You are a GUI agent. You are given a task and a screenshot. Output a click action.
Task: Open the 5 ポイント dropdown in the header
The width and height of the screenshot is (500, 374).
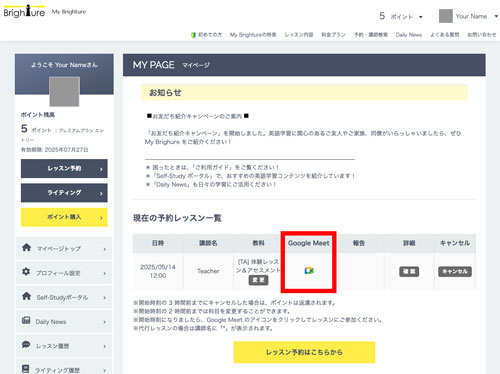point(401,16)
